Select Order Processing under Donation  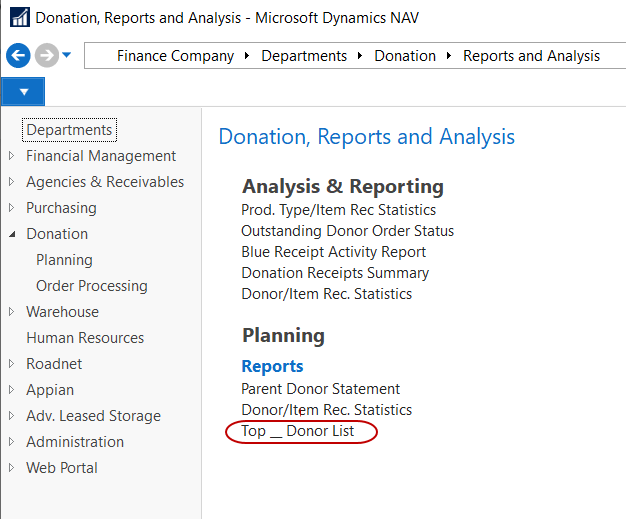coord(91,286)
